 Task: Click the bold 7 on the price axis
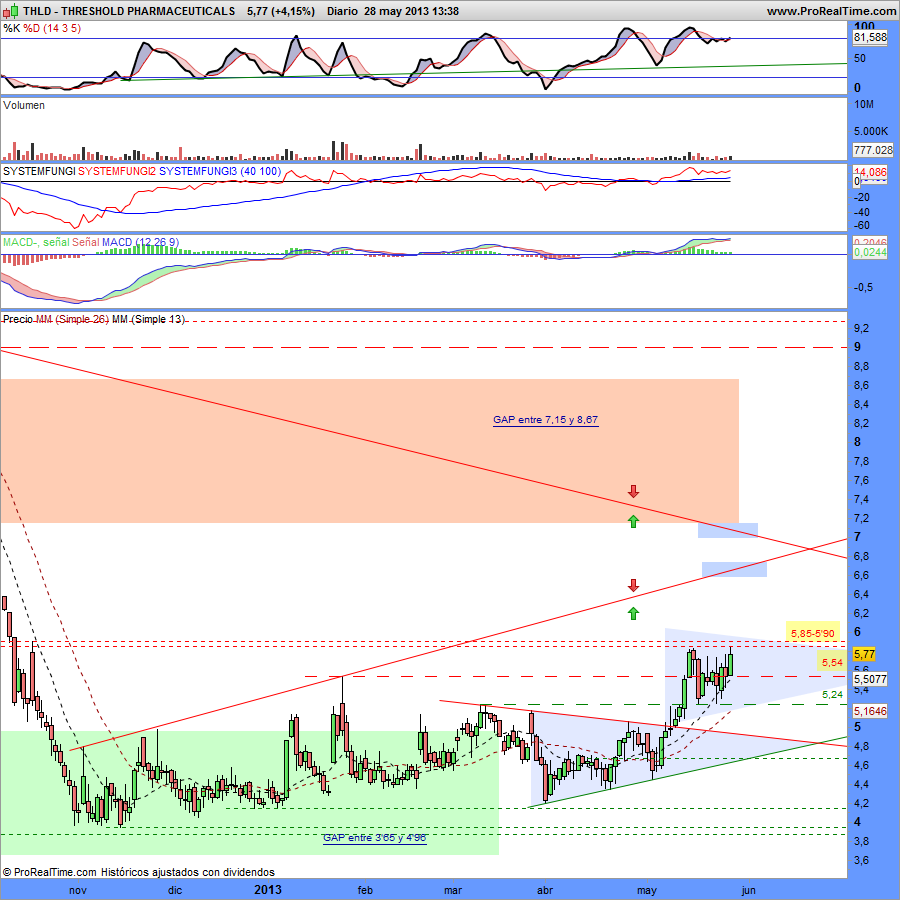point(858,537)
